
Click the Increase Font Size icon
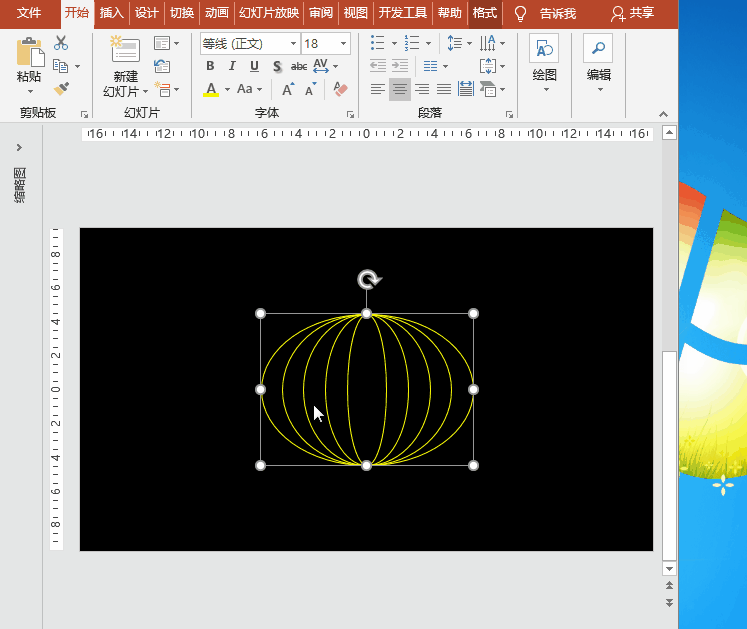pyautogui.click(x=288, y=89)
